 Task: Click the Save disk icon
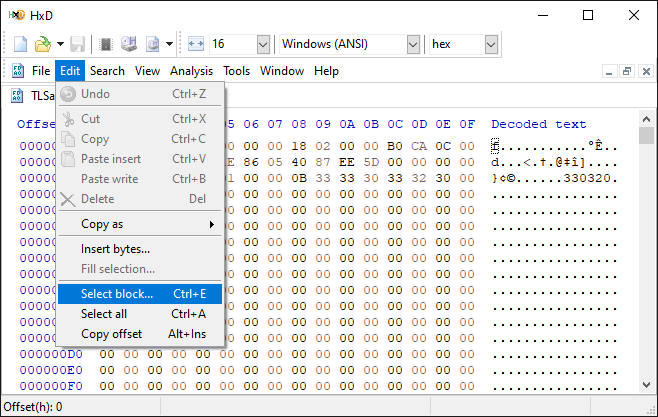point(78,44)
